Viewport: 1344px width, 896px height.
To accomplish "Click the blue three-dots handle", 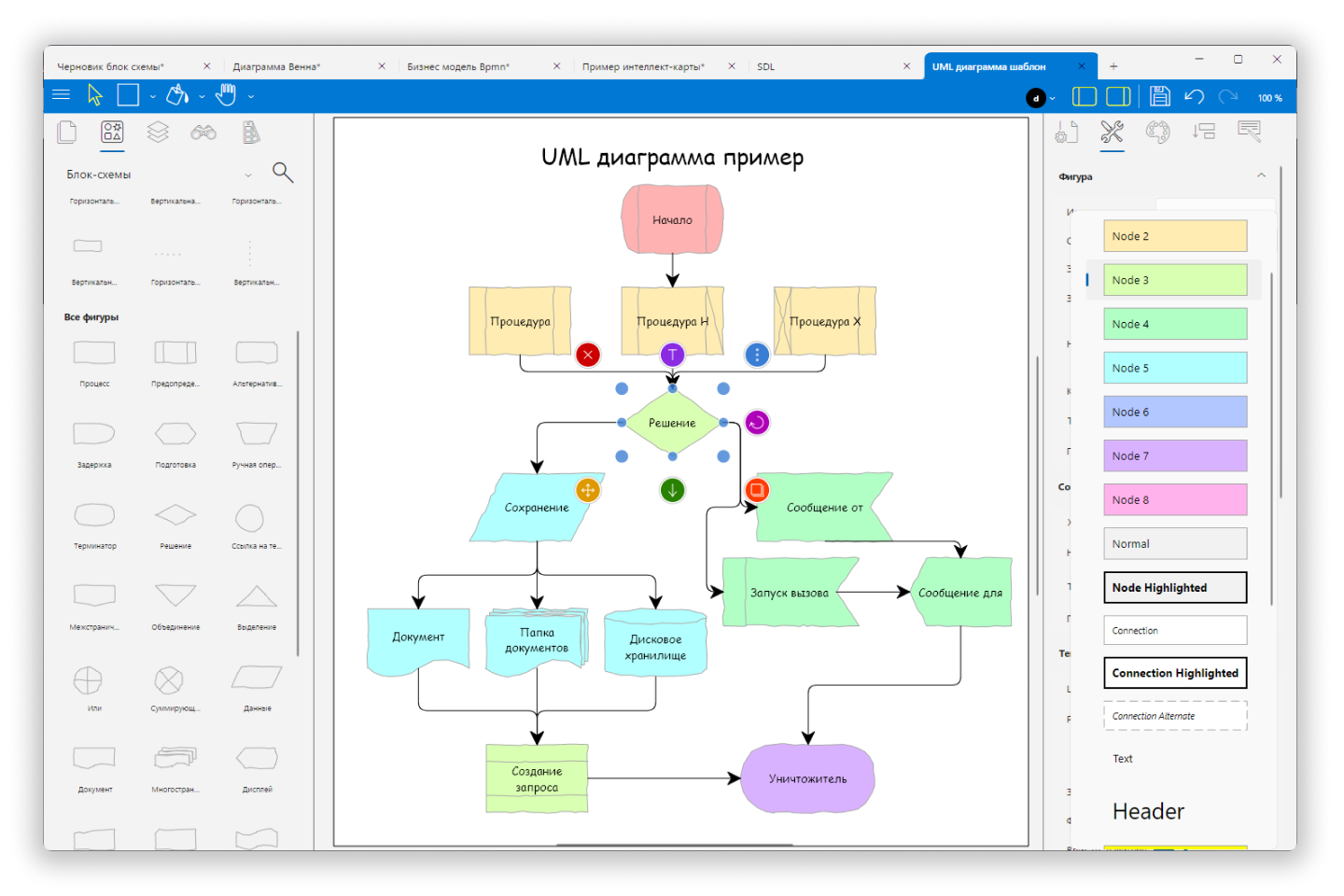I will [x=757, y=355].
